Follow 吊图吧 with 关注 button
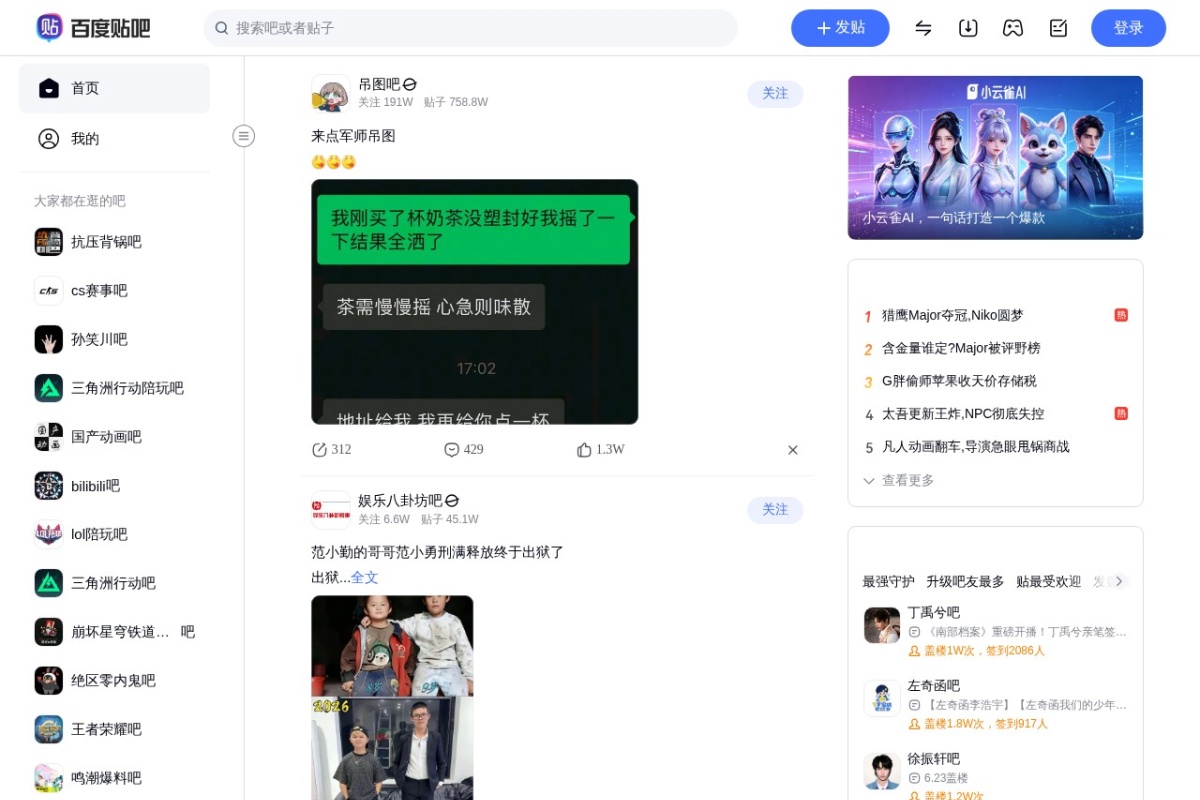 tap(775, 93)
